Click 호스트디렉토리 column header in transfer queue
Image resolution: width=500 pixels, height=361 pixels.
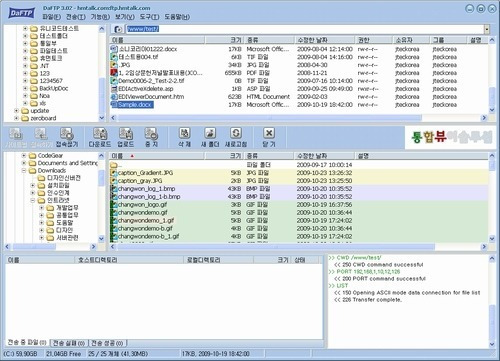coord(128,260)
